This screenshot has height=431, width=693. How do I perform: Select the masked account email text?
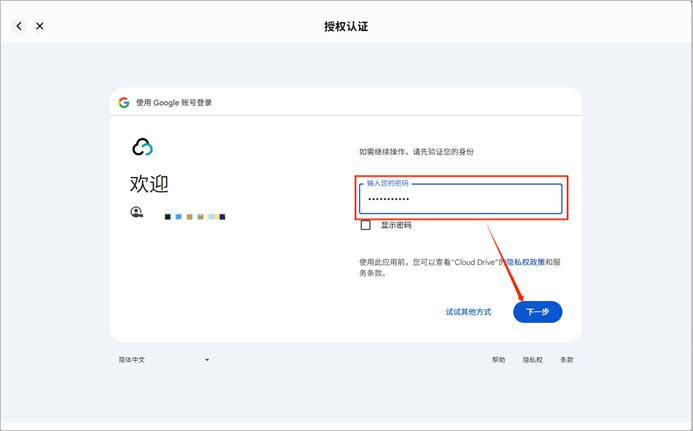(195, 216)
